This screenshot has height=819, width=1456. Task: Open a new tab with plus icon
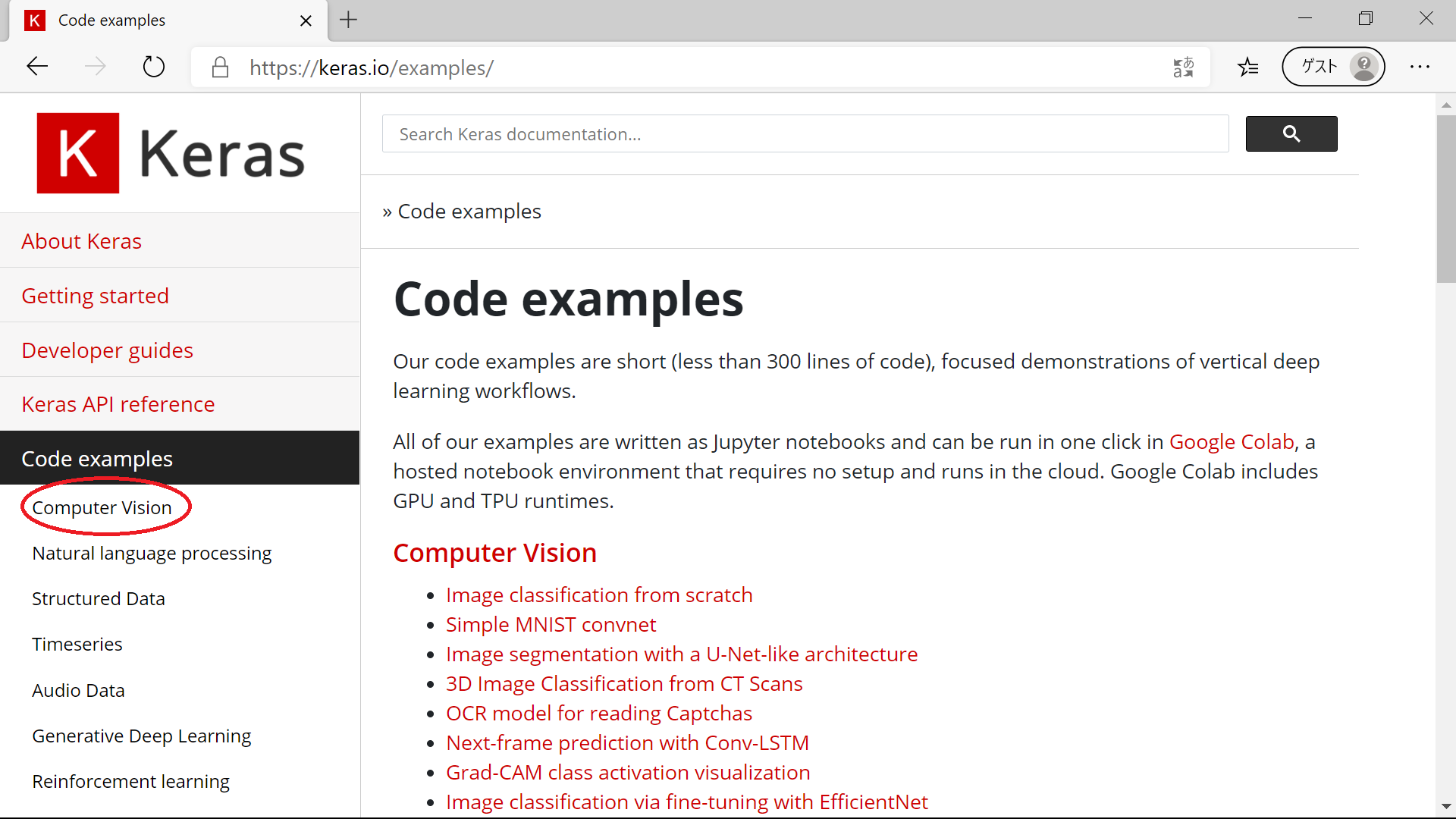pyautogui.click(x=348, y=20)
